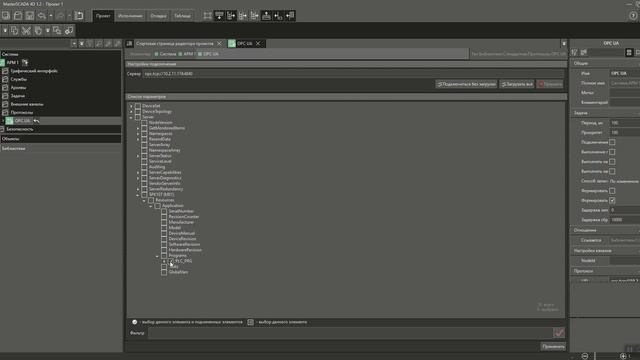
Task: Click the Фильтр input field
Action: [350, 333]
